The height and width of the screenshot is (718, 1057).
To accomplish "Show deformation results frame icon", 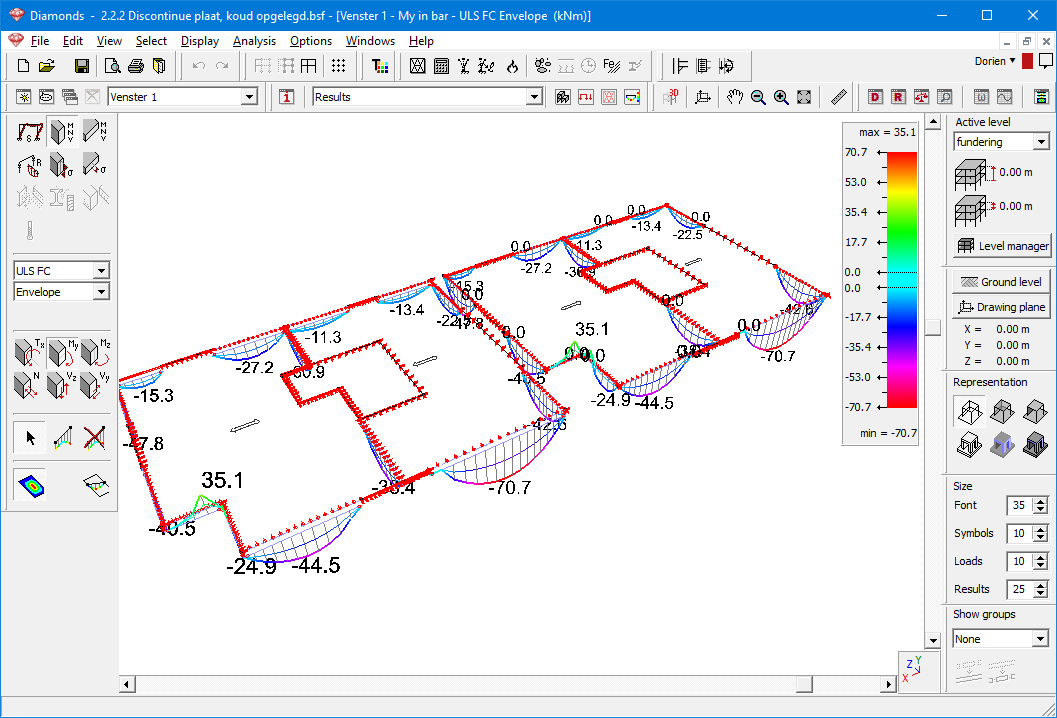I will tap(30, 131).
